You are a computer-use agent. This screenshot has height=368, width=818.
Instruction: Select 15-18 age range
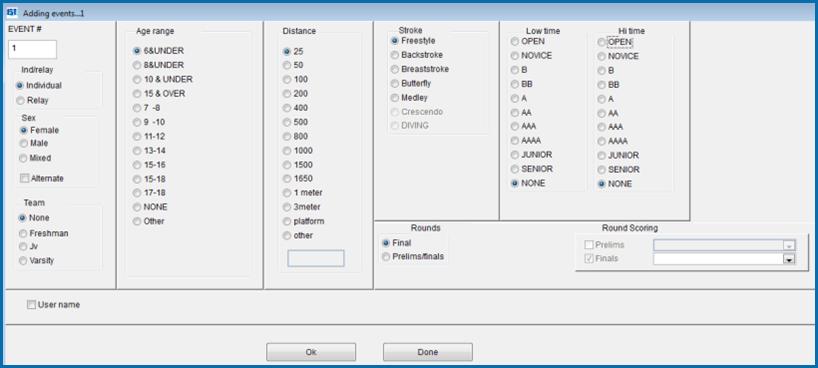(149, 179)
